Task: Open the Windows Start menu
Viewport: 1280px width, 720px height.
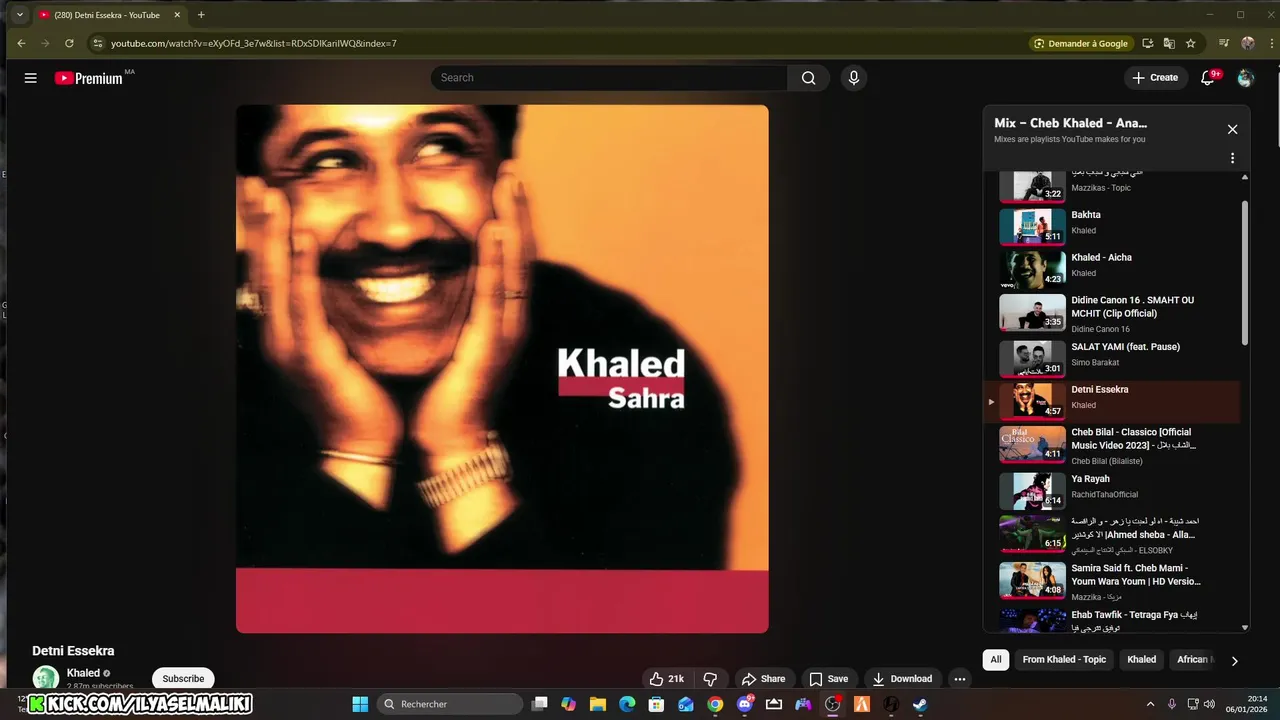Action: pos(360,704)
